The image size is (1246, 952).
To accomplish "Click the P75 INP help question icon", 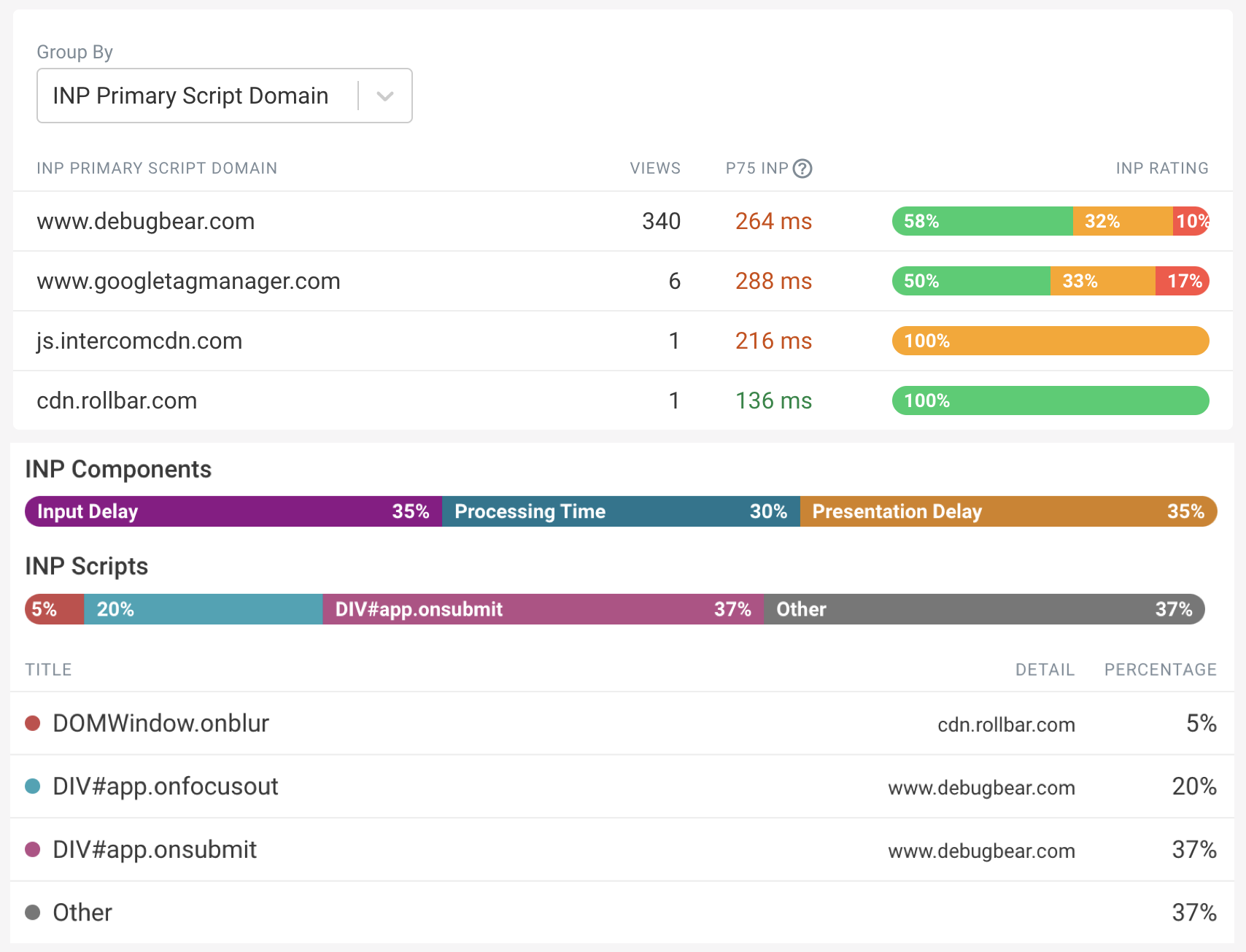I will point(802,169).
